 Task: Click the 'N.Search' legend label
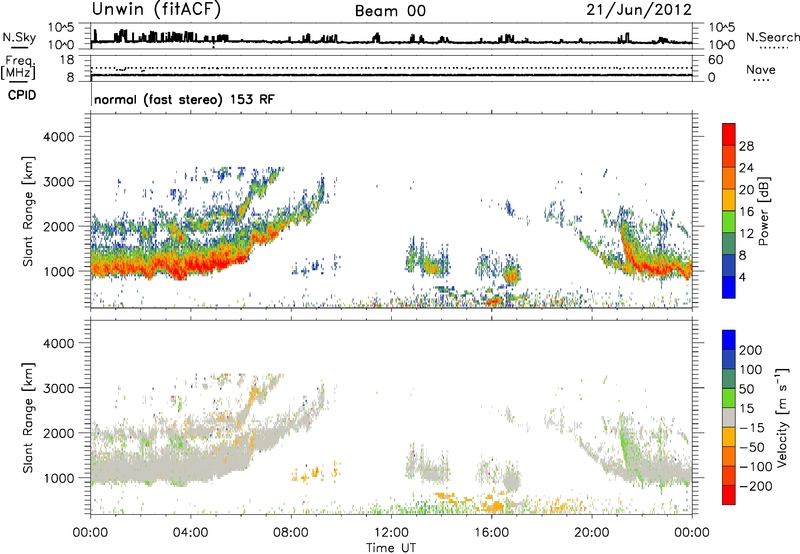(x=772, y=37)
